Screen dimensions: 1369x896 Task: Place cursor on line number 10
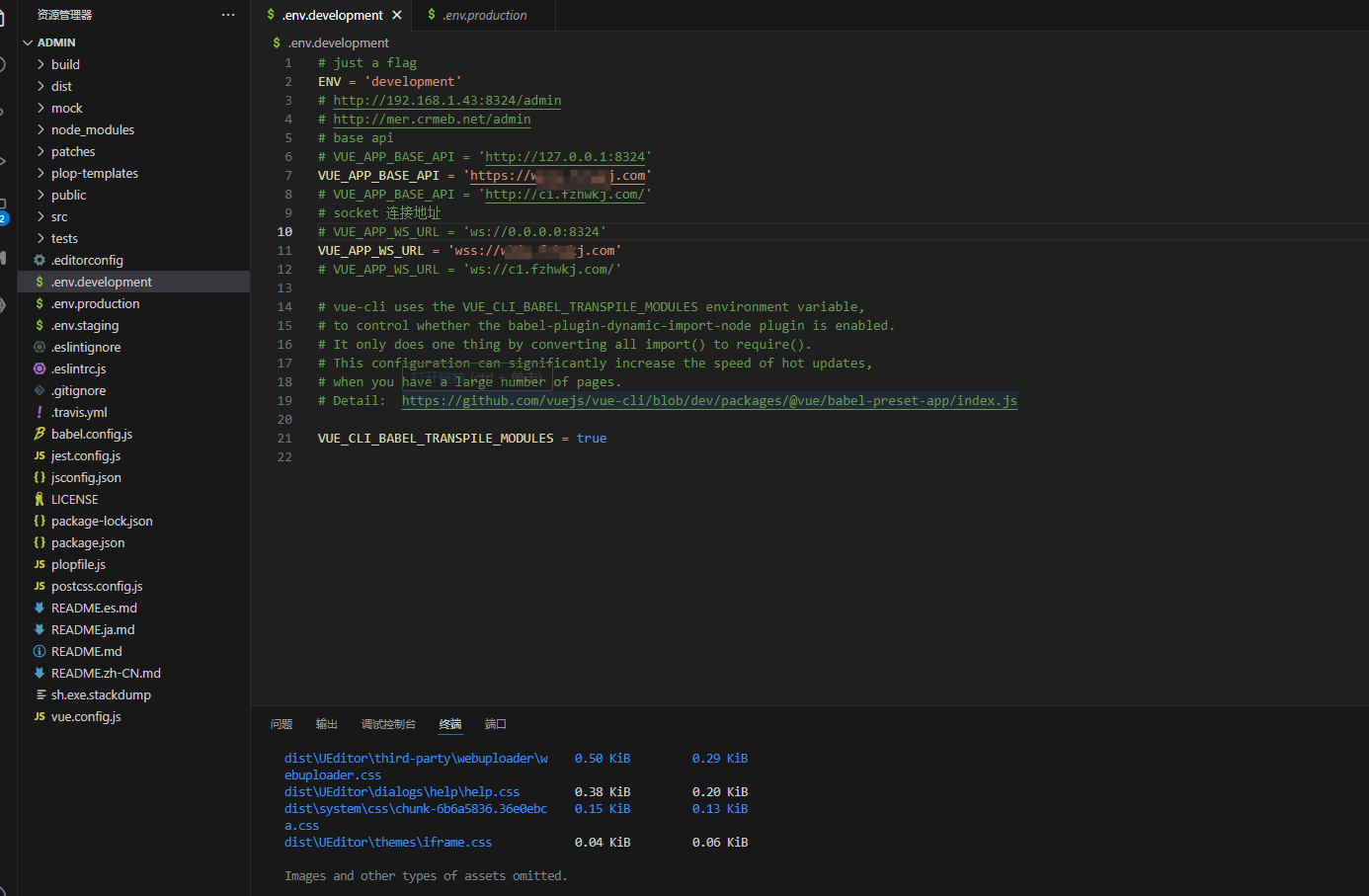coord(284,231)
